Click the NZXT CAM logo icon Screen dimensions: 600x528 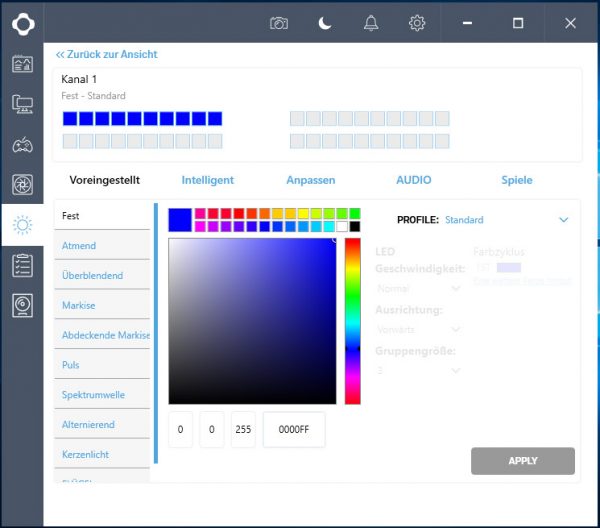[23, 24]
